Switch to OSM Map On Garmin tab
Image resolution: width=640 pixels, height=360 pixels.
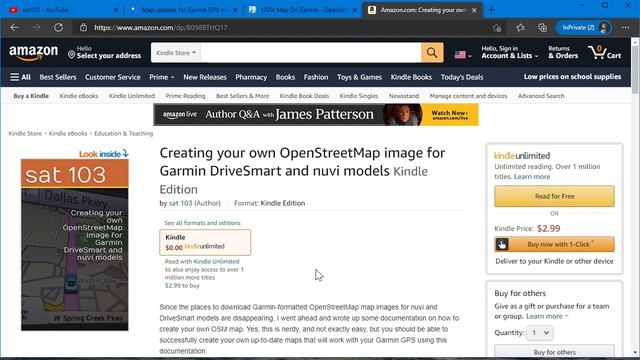tap(302, 10)
